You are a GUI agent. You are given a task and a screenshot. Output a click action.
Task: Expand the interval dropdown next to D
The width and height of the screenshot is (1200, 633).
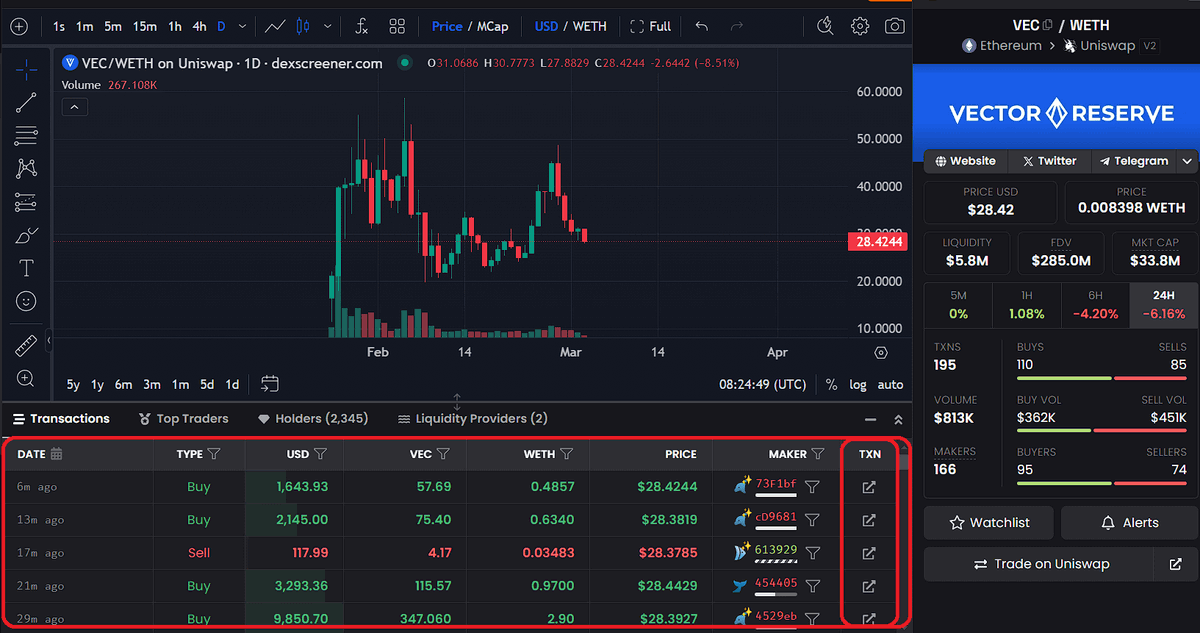coord(242,26)
